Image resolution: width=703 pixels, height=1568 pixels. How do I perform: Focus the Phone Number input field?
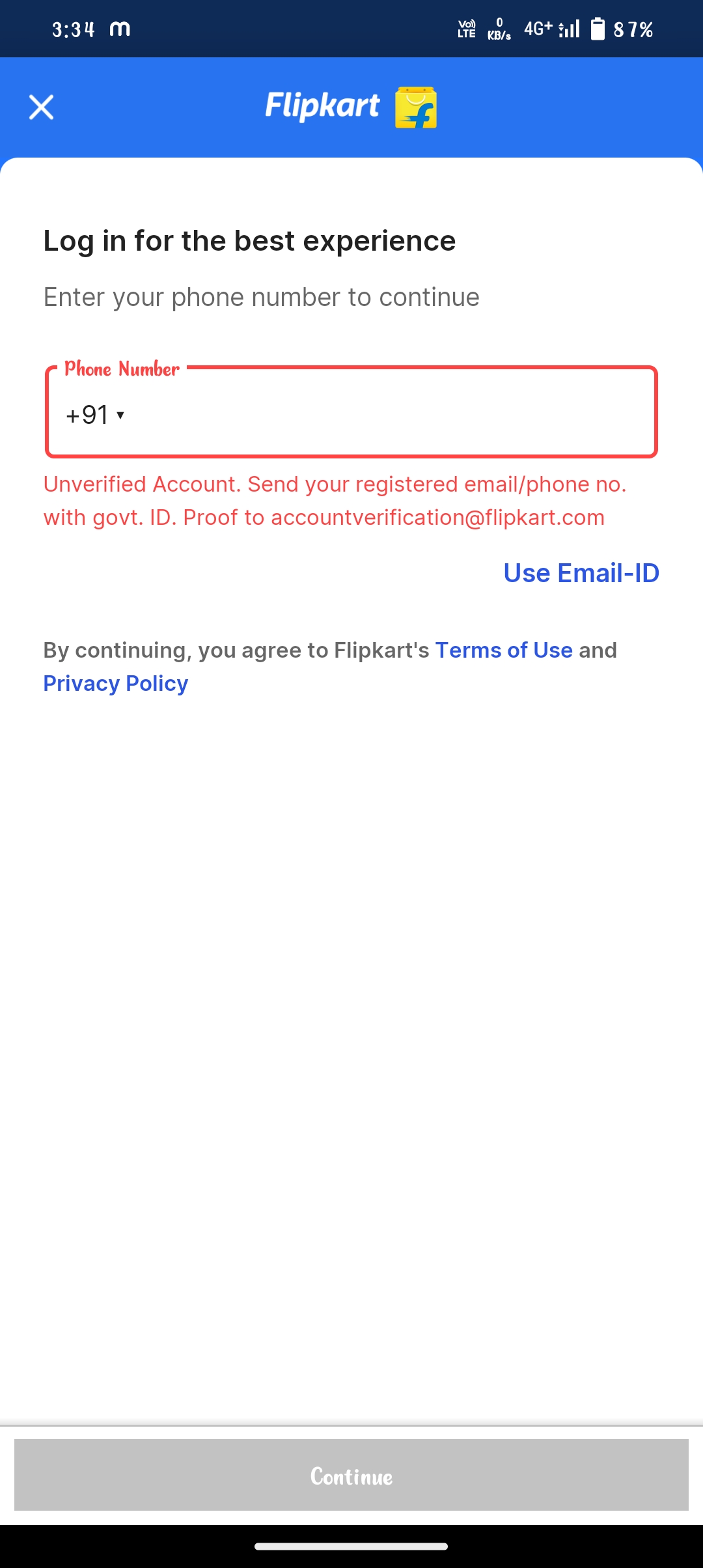coord(351,412)
